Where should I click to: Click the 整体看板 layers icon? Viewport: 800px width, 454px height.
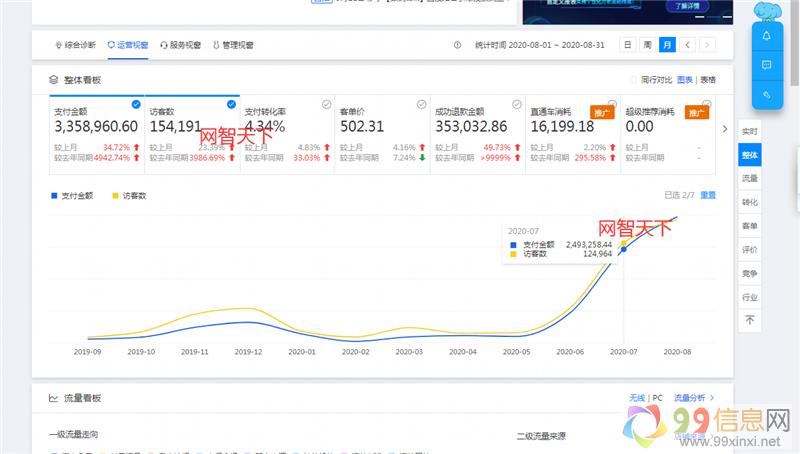[x=53, y=79]
